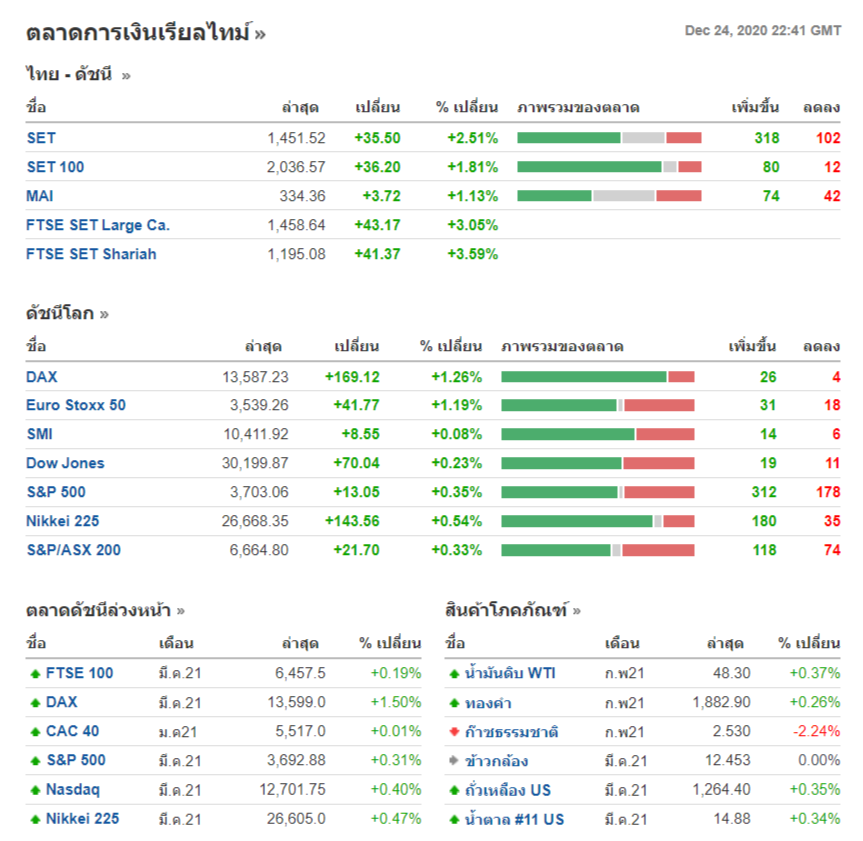This screenshot has width=863, height=841.
Task: Open the ไทย - ดัชนี section link
Action: (x=78, y=74)
